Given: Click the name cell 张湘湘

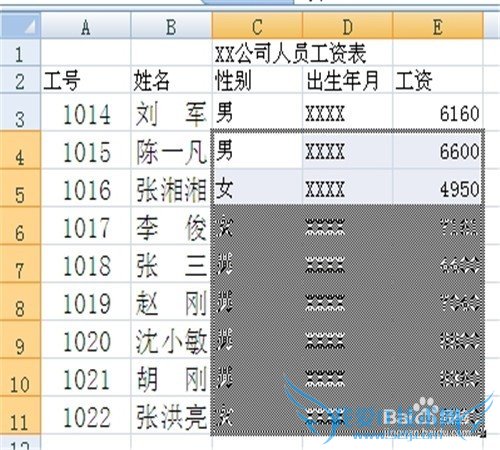Looking at the screenshot, I should pyautogui.click(x=171, y=188).
